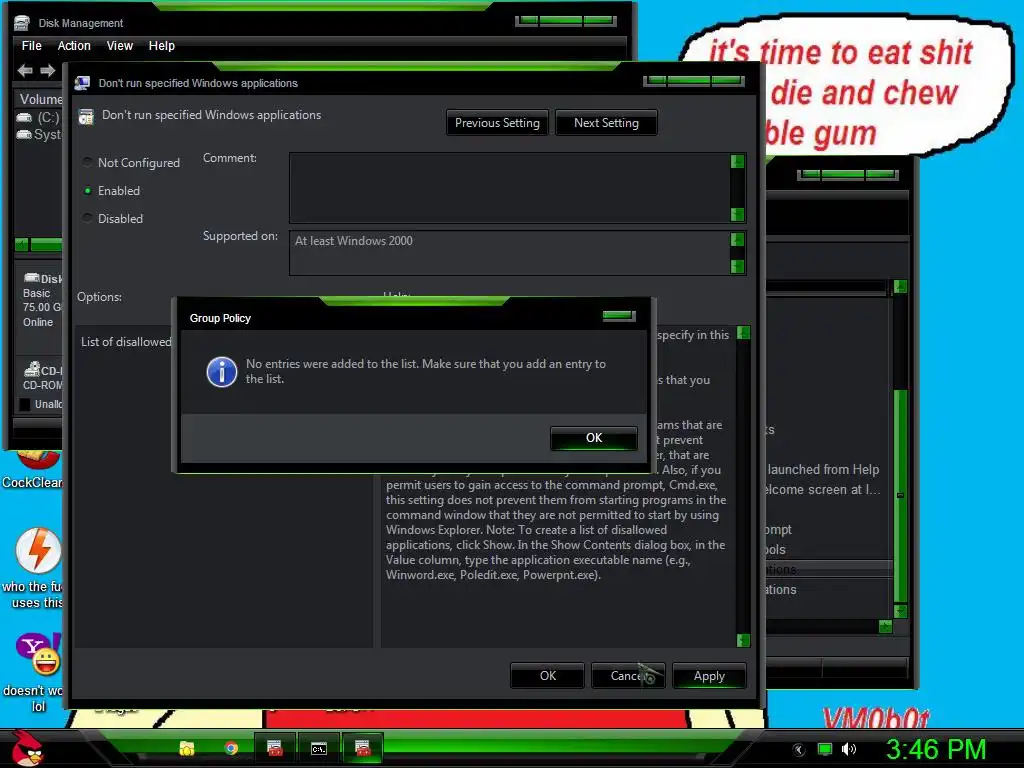
Task: Click the background window's scrollbar up arrow
Action: coord(900,287)
